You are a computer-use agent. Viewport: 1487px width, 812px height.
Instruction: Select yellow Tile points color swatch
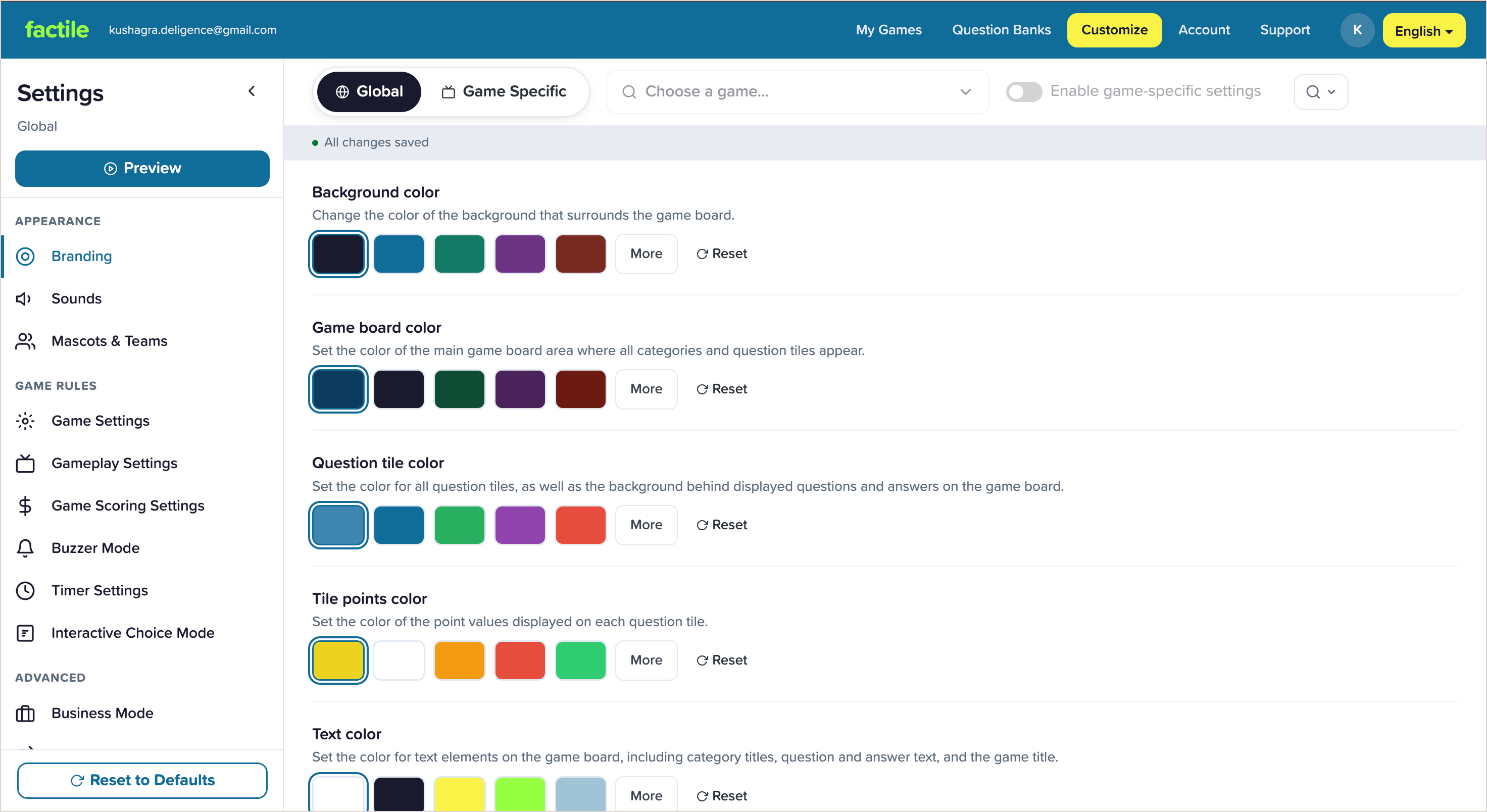coord(338,660)
